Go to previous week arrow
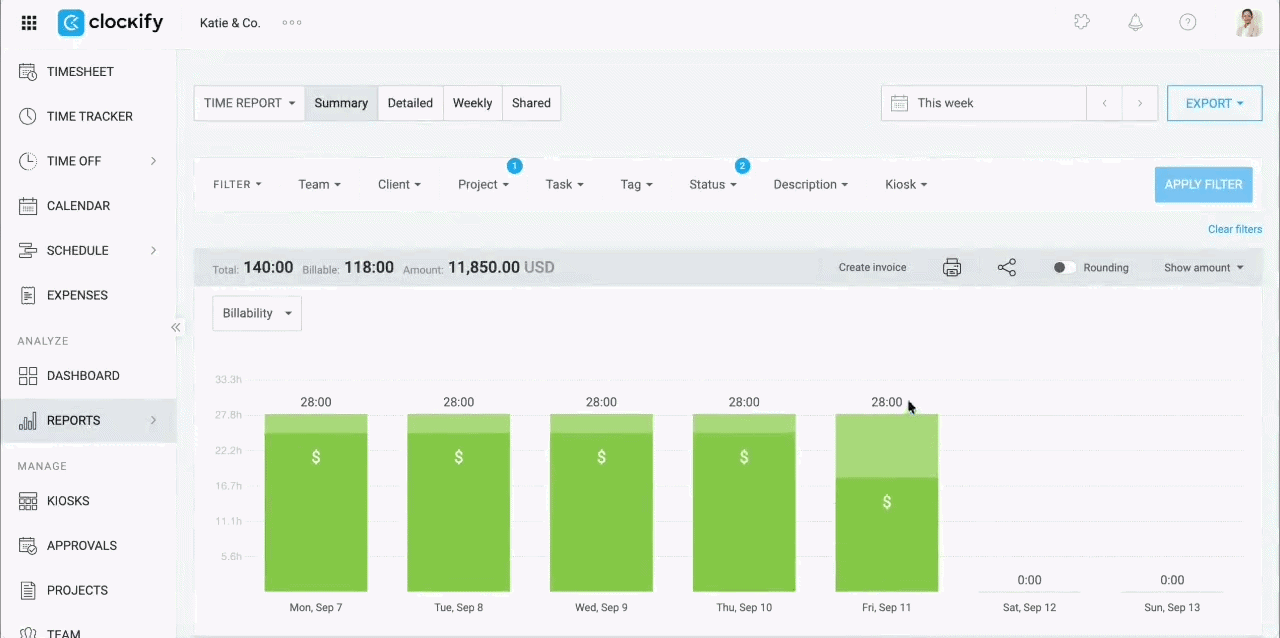Screen dimensions: 1280x638 [x=1104, y=103]
